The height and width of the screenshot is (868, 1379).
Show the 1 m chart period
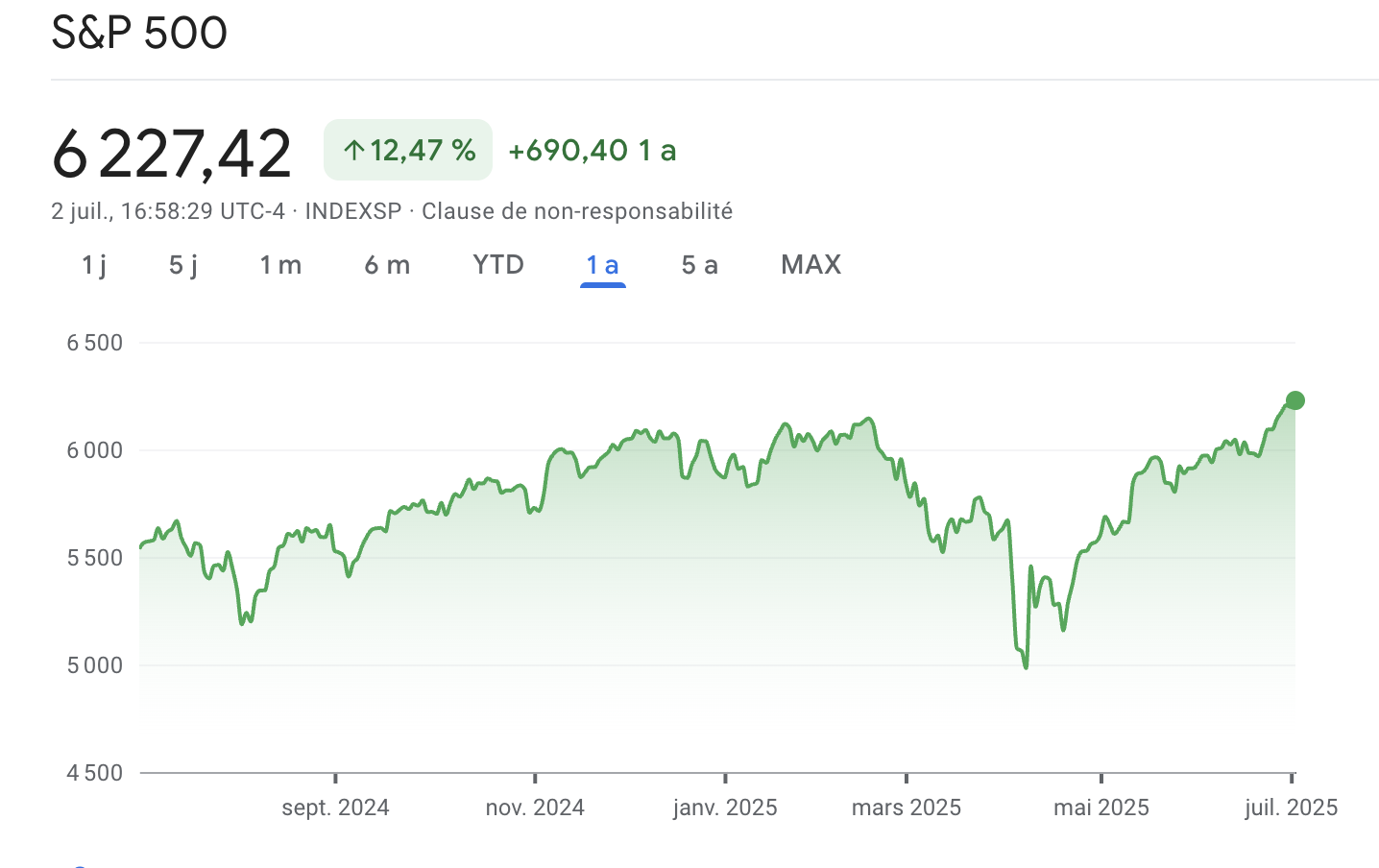coord(280,265)
